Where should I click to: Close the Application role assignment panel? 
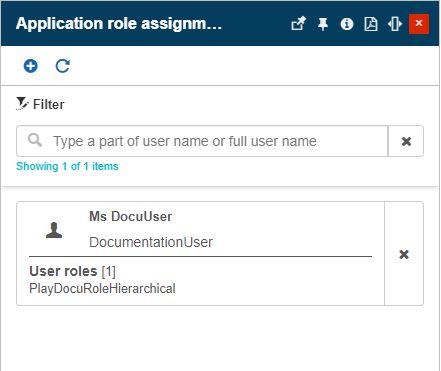(x=419, y=24)
